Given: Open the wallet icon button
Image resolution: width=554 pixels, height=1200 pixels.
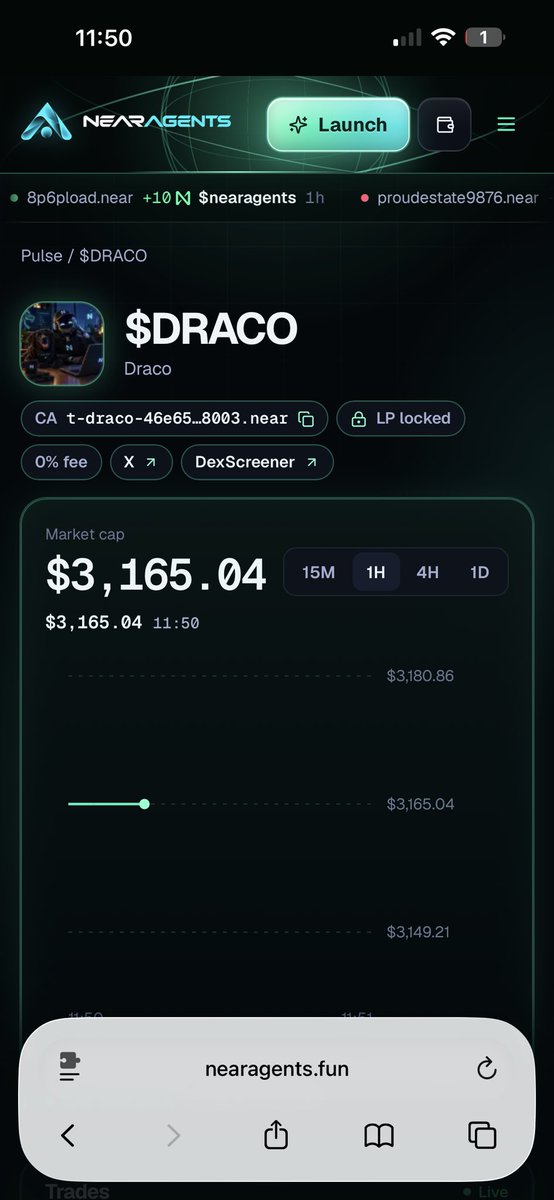Looking at the screenshot, I should pyautogui.click(x=444, y=125).
